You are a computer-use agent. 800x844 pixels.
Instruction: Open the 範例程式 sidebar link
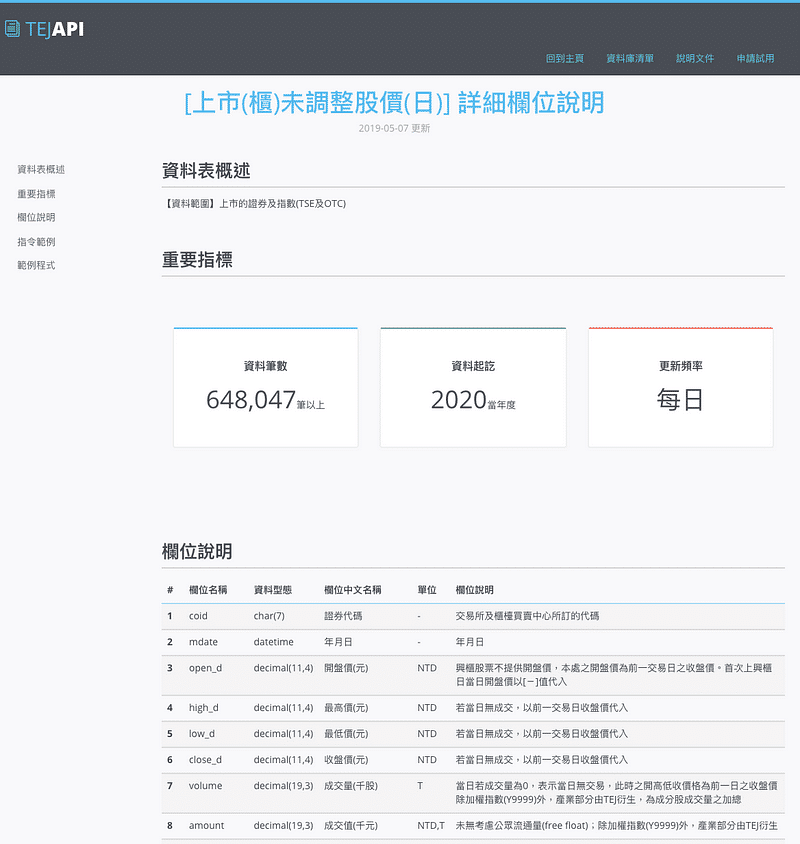(x=36, y=265)
